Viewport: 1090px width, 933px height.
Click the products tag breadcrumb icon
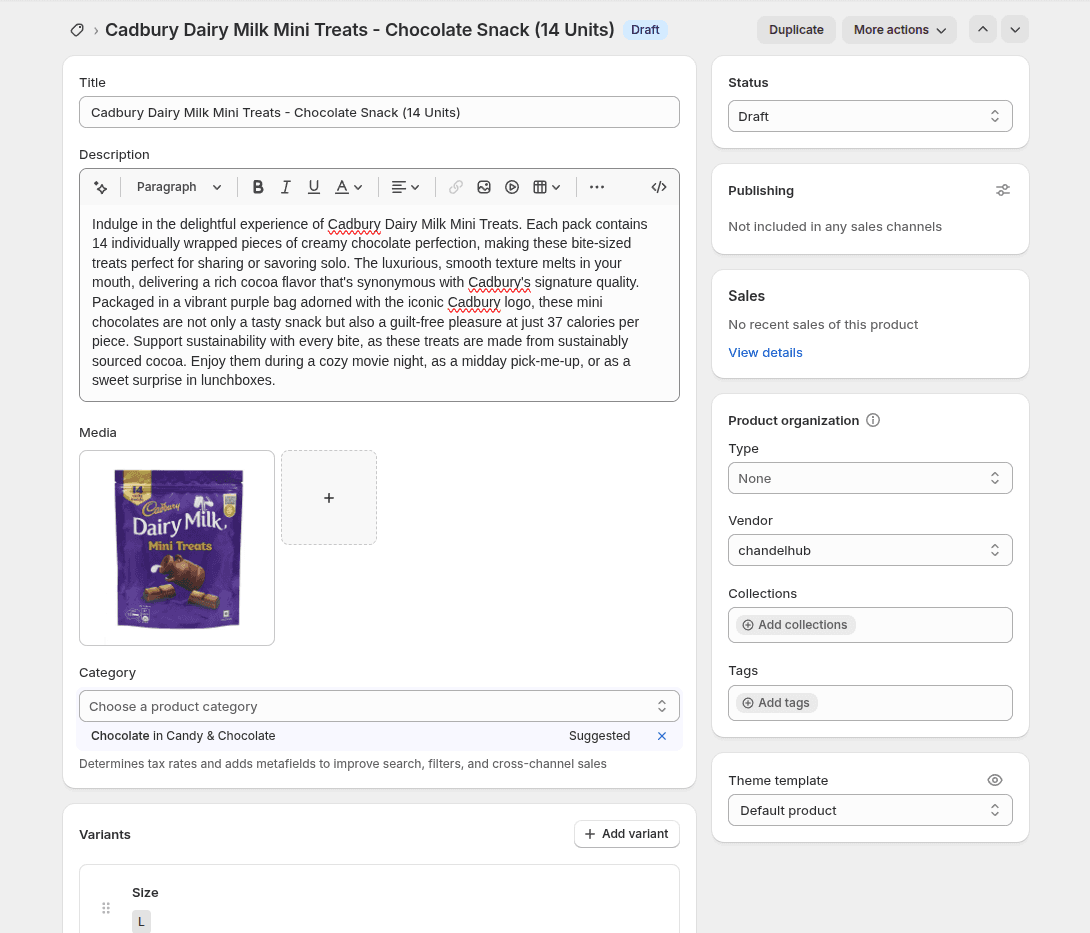pos(77,30)
